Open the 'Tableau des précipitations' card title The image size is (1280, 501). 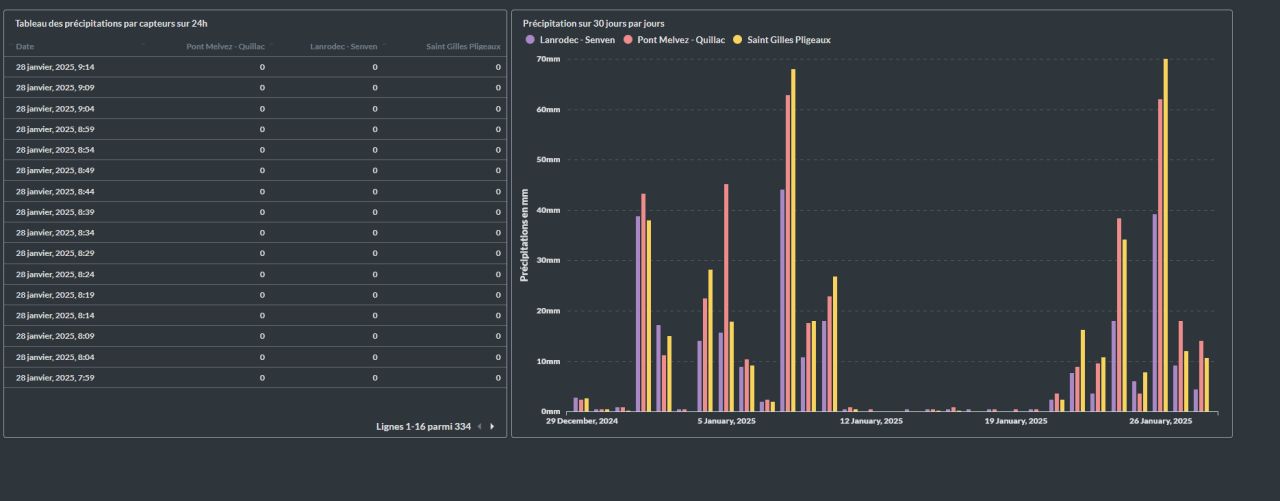[111, 23]
